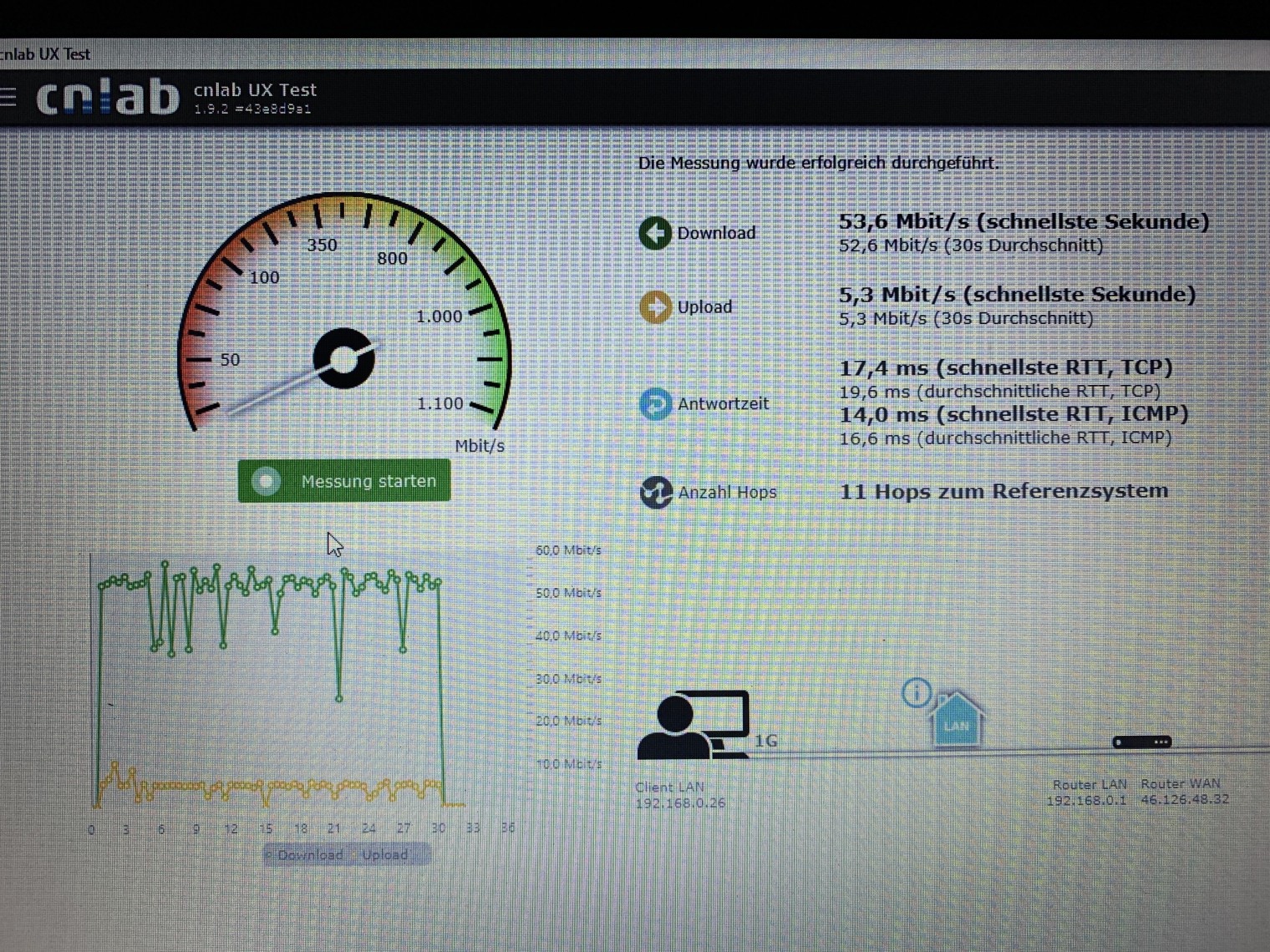Click the router device icon
The width and height of the screenshot is (1270, 952).
1141,742
